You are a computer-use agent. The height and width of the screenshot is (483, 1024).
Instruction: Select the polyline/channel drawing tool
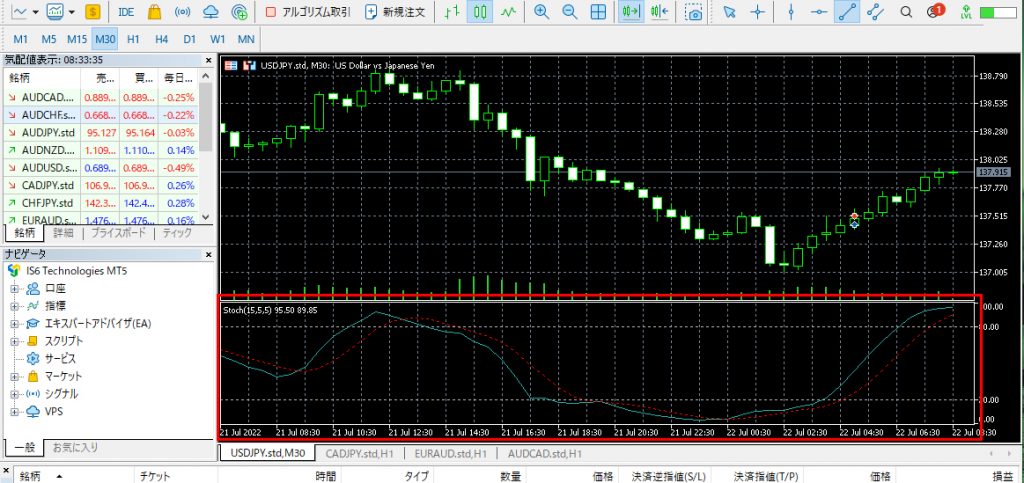[875, 12]
